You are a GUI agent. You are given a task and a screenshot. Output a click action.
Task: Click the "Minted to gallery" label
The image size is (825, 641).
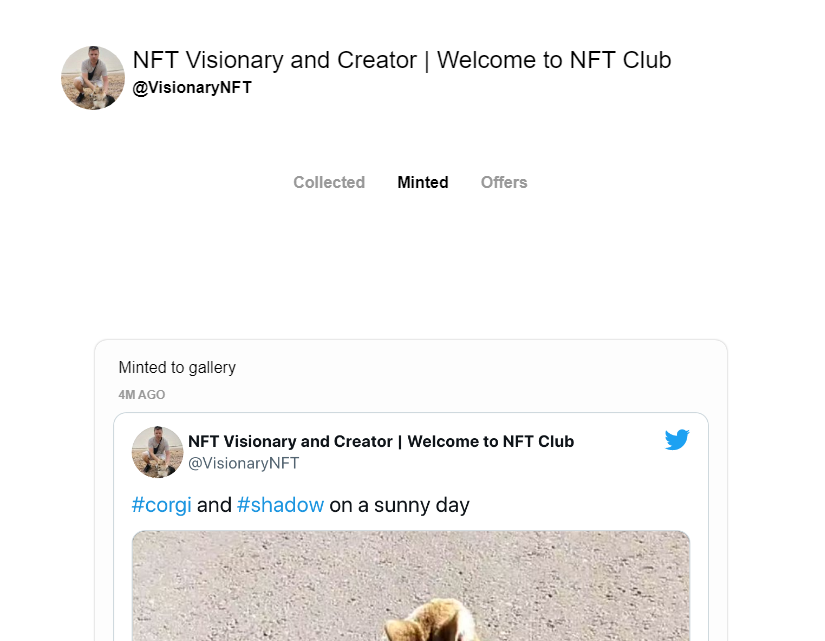(x=177, y=367)
